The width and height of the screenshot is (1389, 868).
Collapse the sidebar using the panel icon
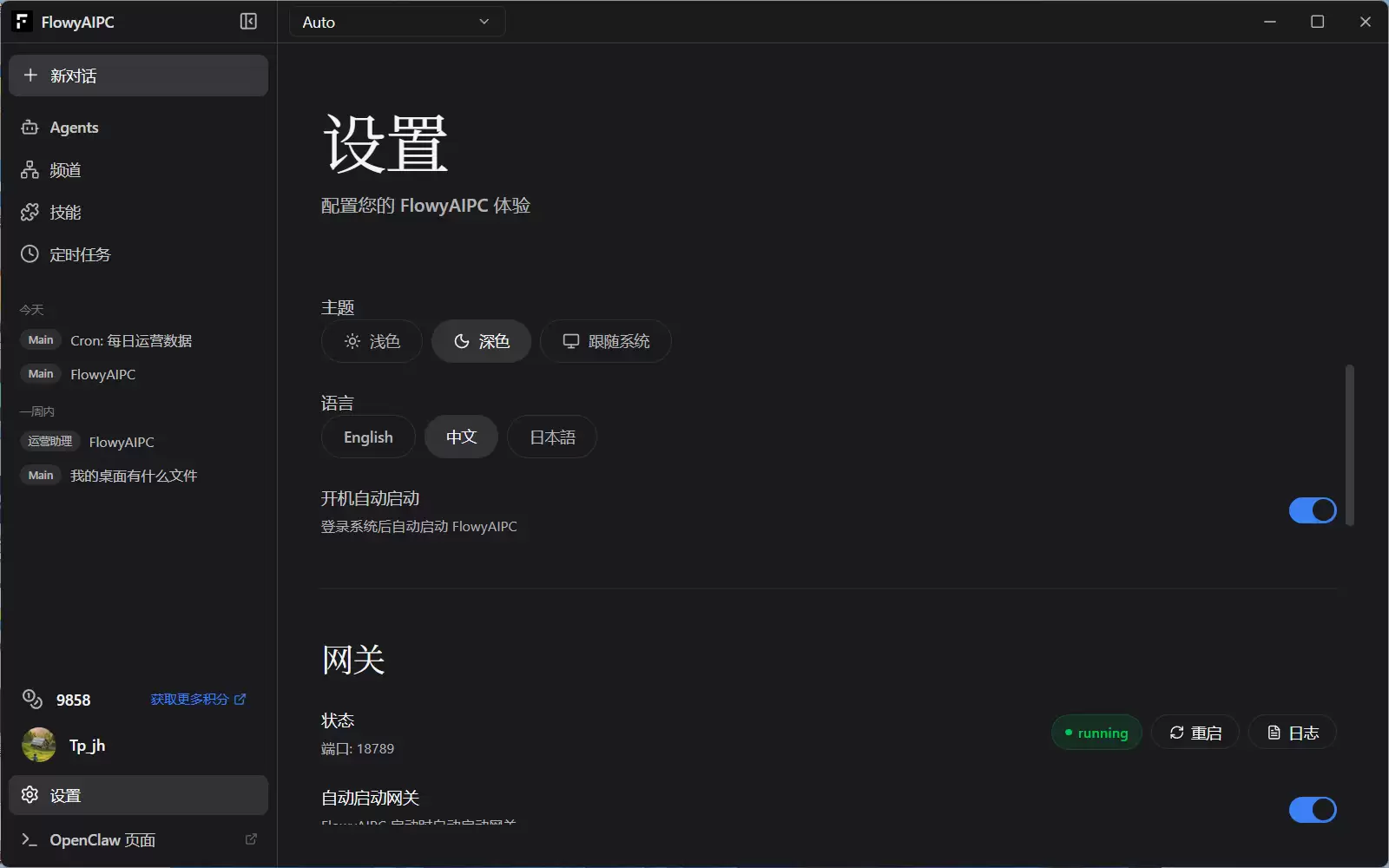[248, 22]
